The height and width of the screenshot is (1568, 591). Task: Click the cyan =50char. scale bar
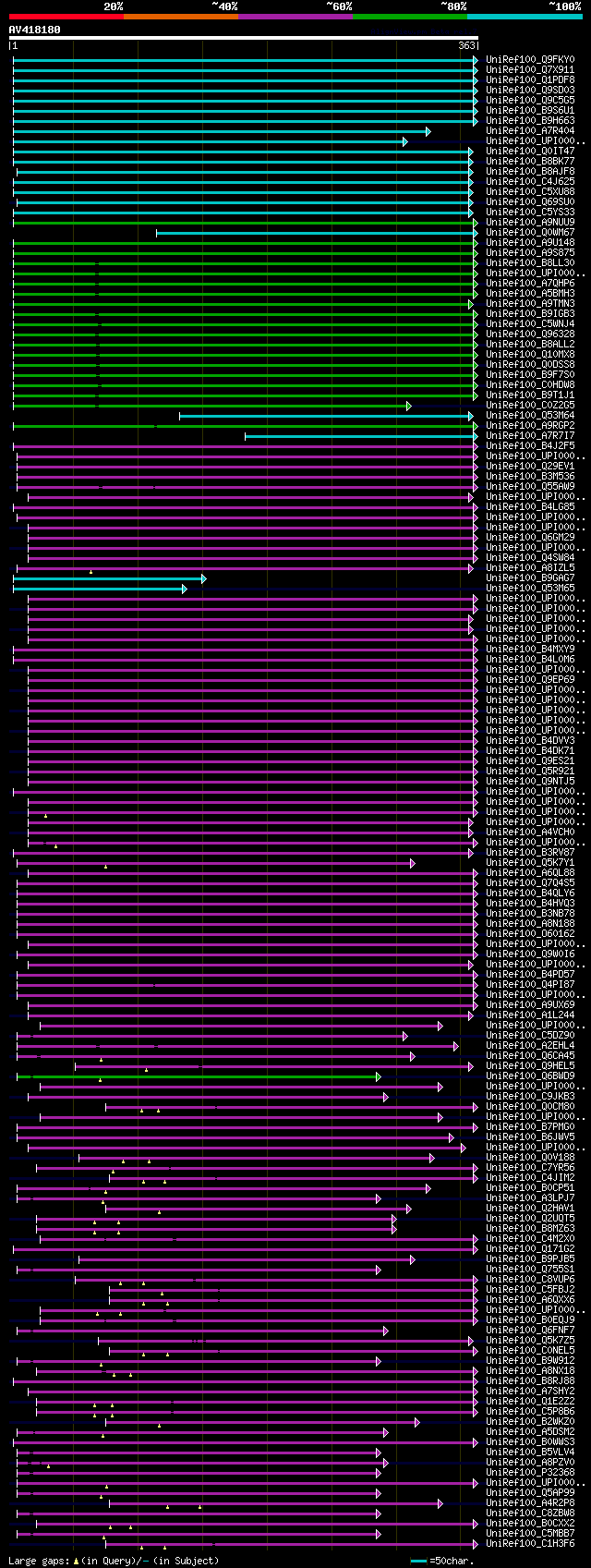[419, 1561]
